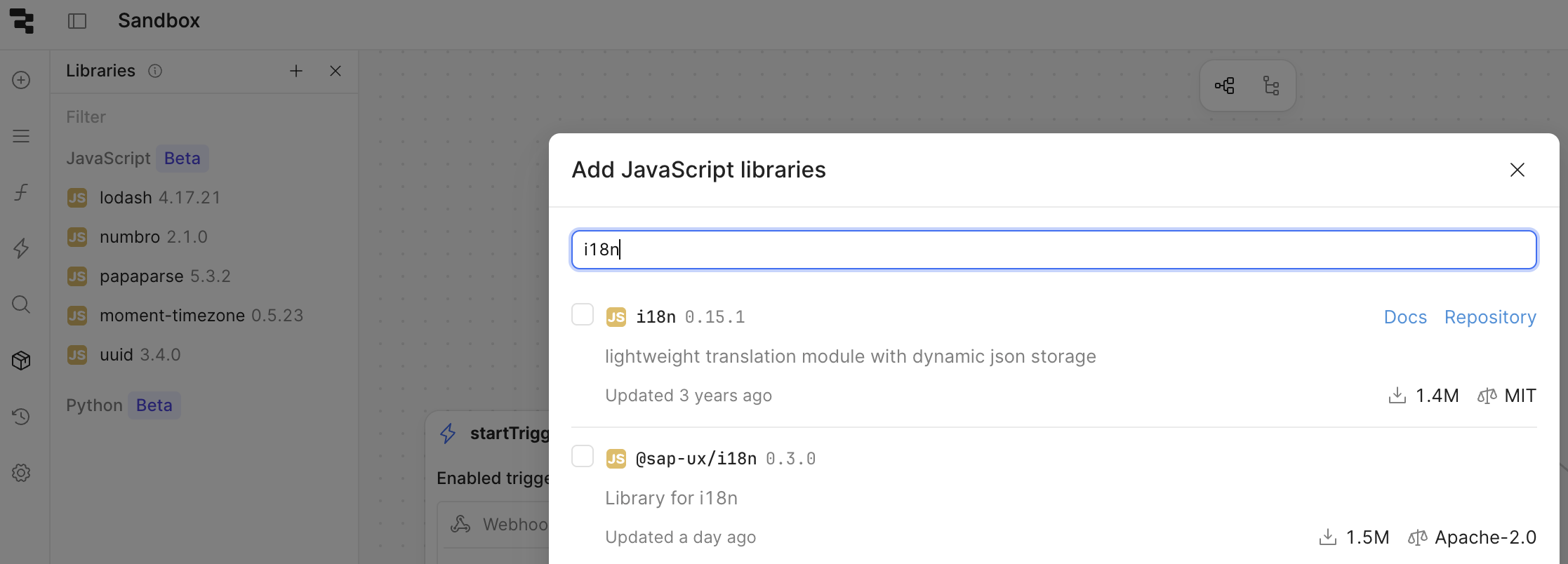Viewport: 1568px width, 564px height.
Task: Click the startTrigger lightning icon
Action: (448, 434)
